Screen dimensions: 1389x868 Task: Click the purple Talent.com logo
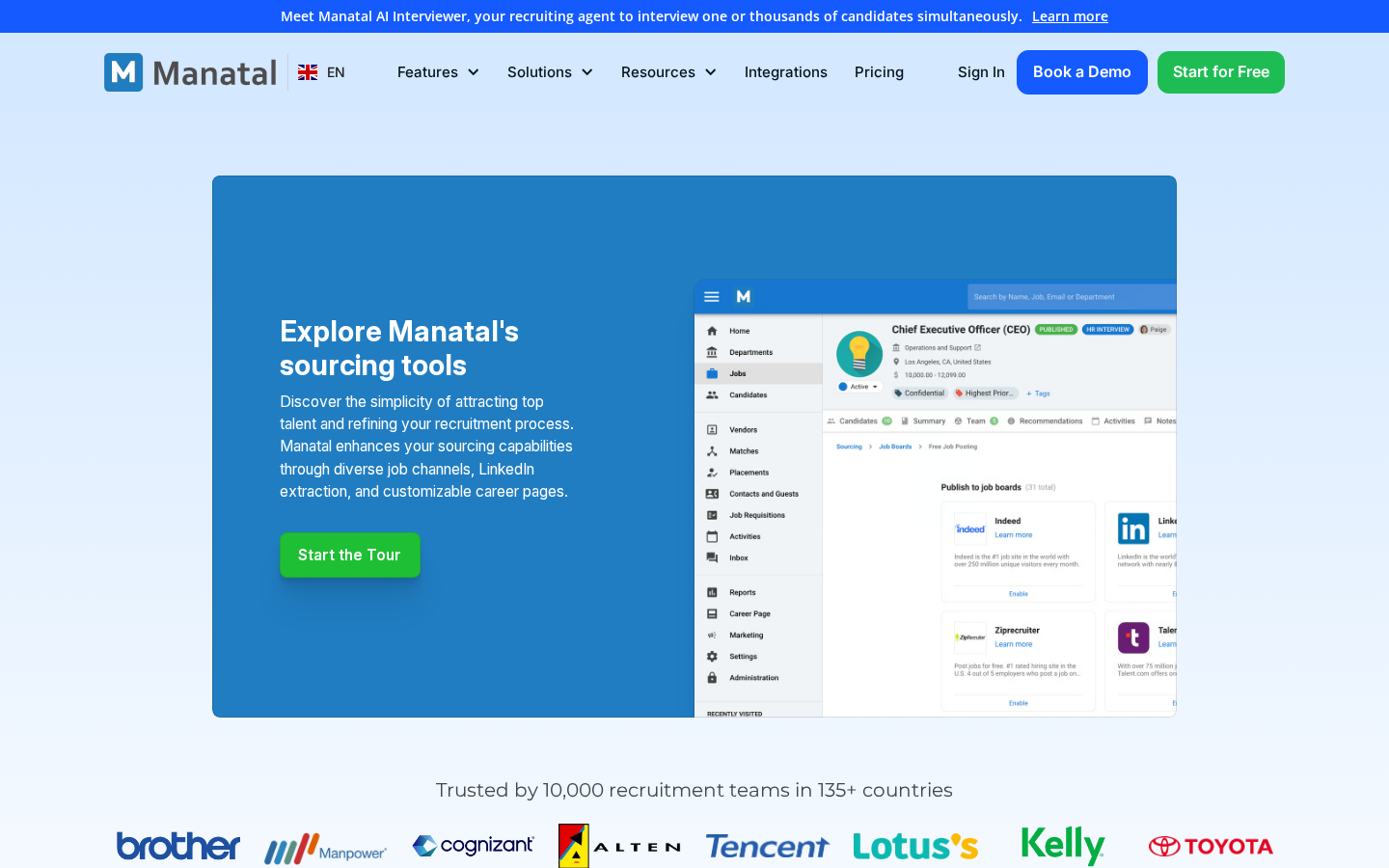[1133, 637]
